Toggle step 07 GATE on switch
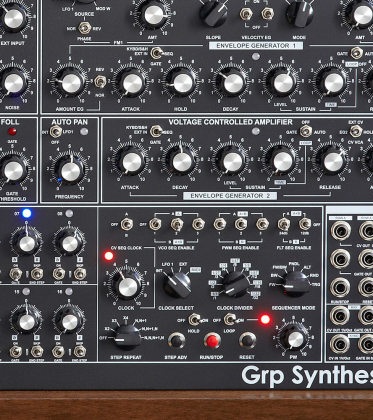Viewport: 373px width, 420px height. (15, 274)
